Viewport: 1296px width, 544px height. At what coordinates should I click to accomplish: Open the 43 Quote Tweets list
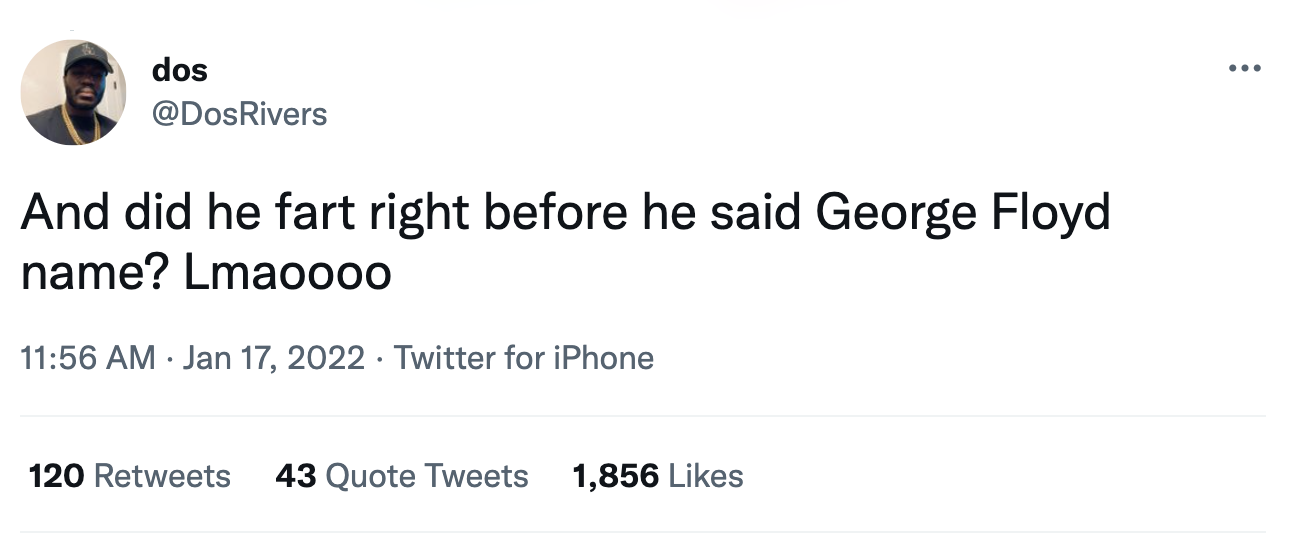click(401, 476)
